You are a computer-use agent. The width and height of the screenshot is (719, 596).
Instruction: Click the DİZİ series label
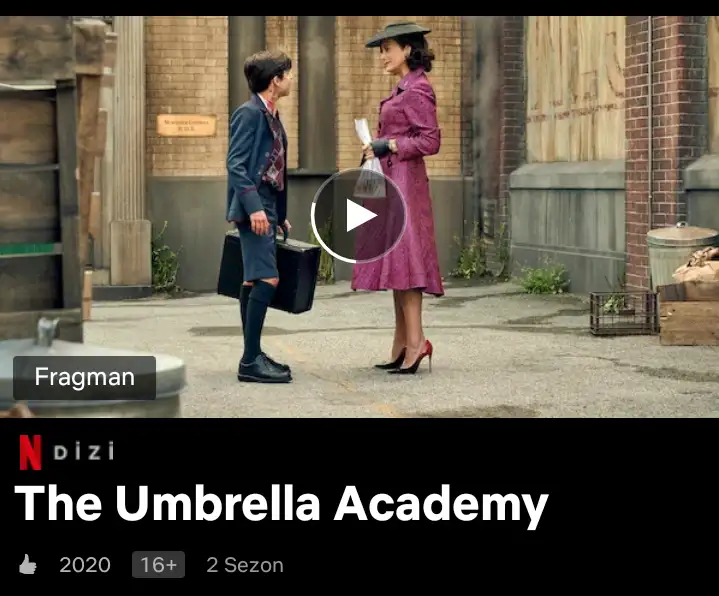[83, 452]
